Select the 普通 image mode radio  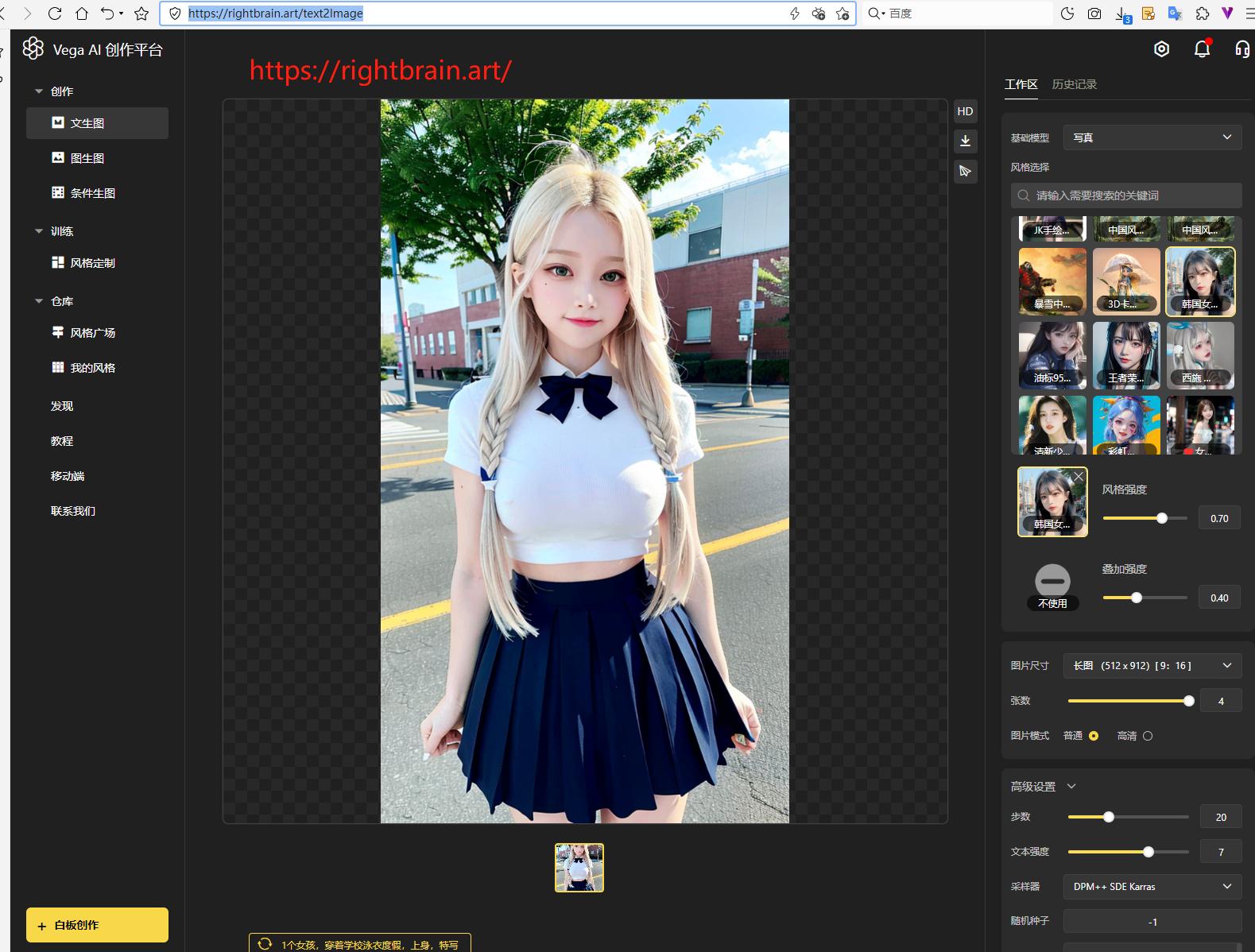pos(1094,736)
